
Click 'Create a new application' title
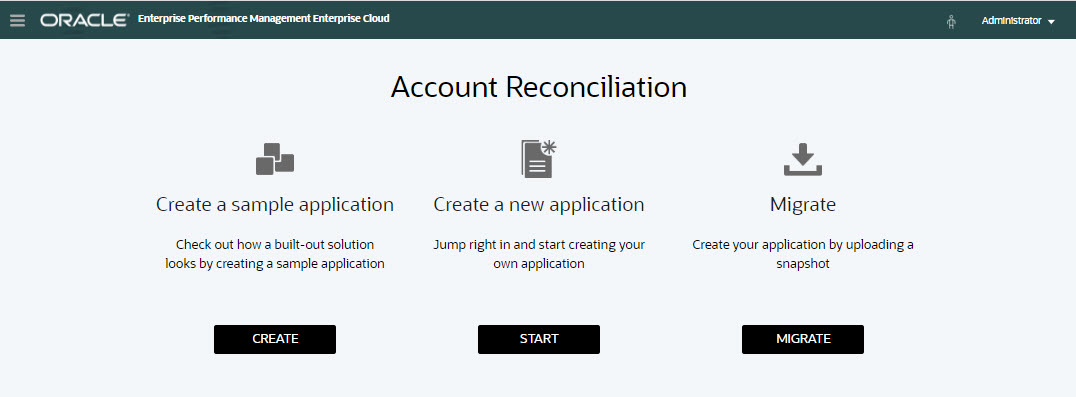[539, 204]
